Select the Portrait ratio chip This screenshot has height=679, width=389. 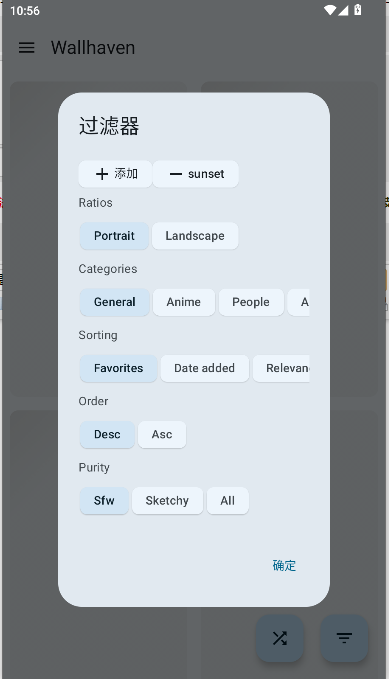point(114,236)
